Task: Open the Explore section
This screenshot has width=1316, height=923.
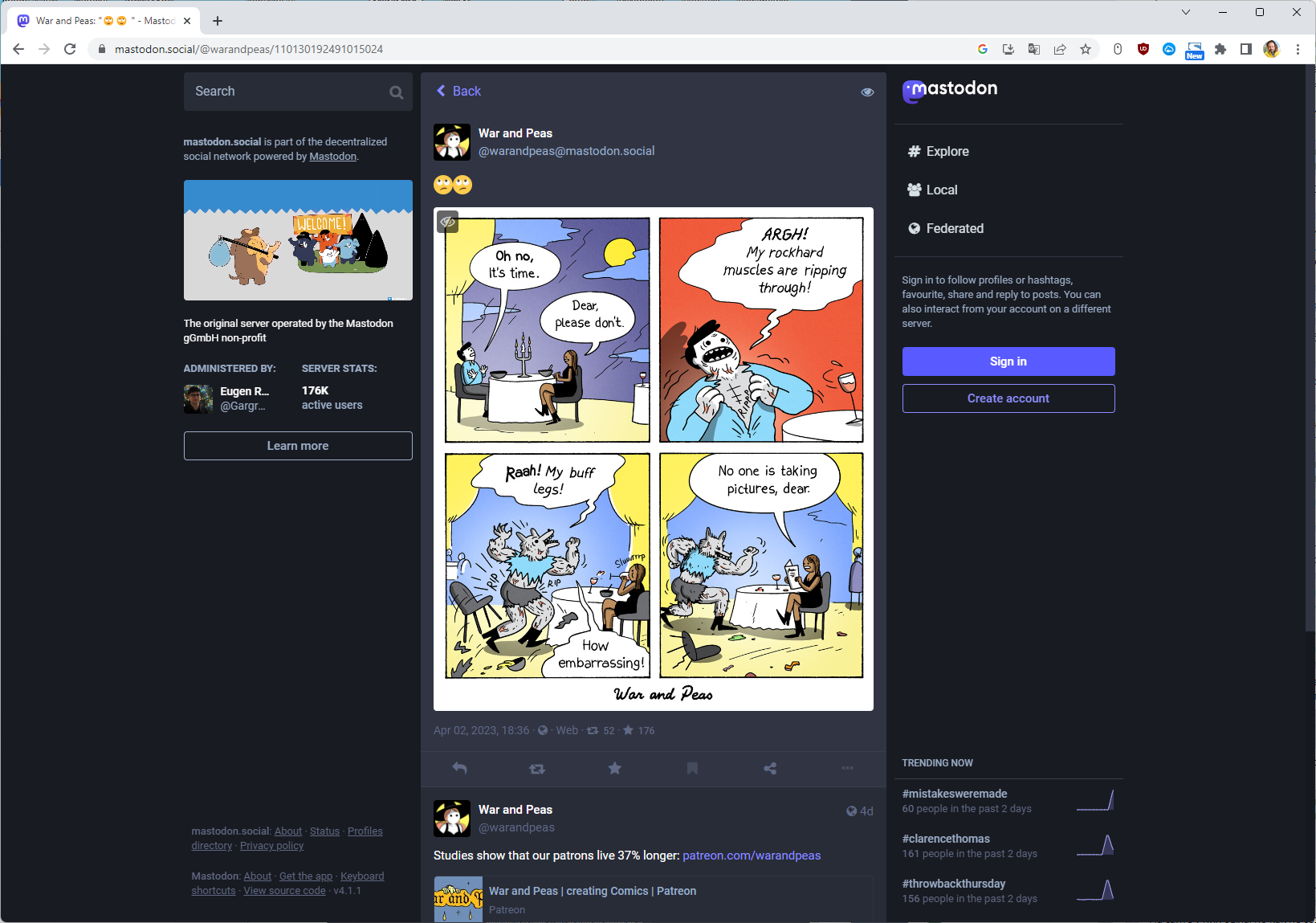Action: click(x=938, y=152)
